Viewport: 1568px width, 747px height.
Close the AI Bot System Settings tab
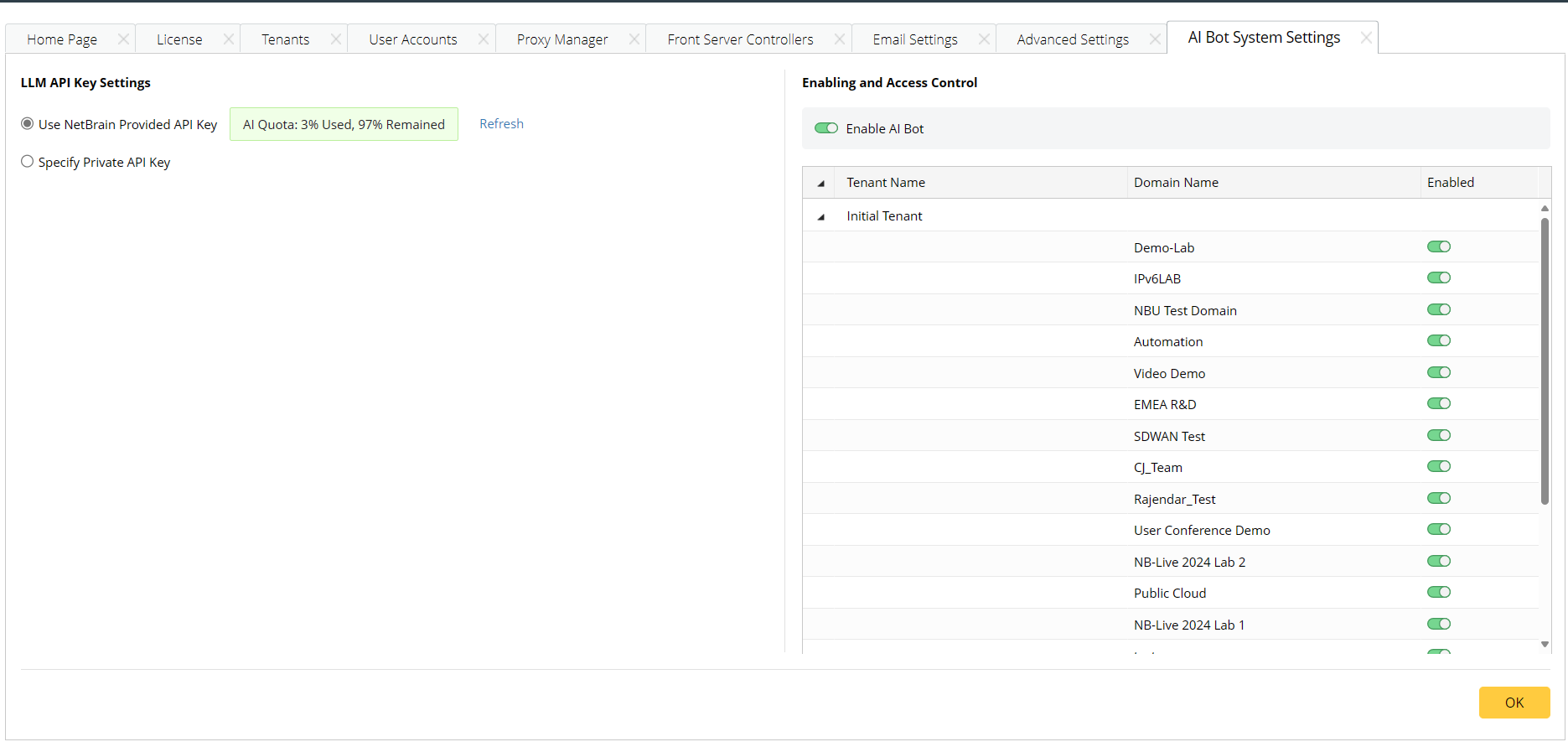click(x=1366, y=38)
